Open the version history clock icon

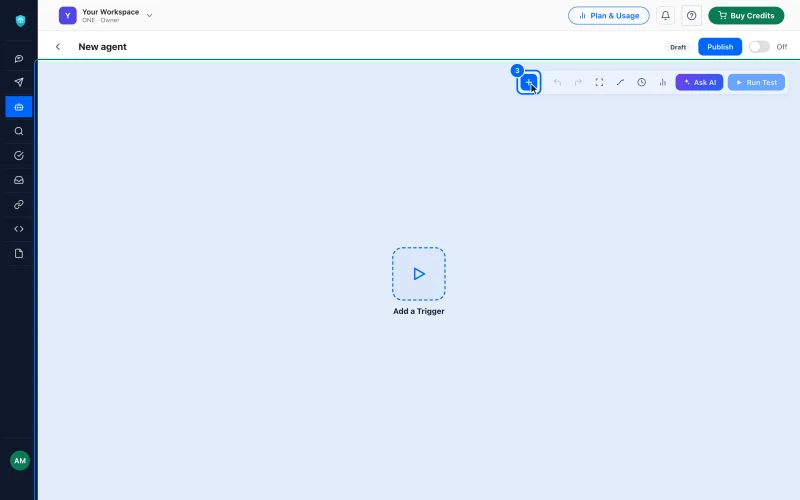click(x=641, y=82)
